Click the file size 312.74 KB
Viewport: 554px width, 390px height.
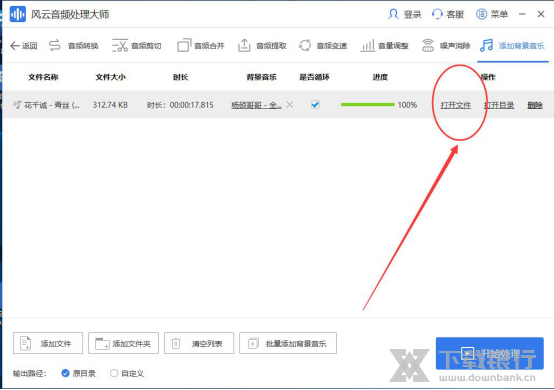click(x=110, y=105)
